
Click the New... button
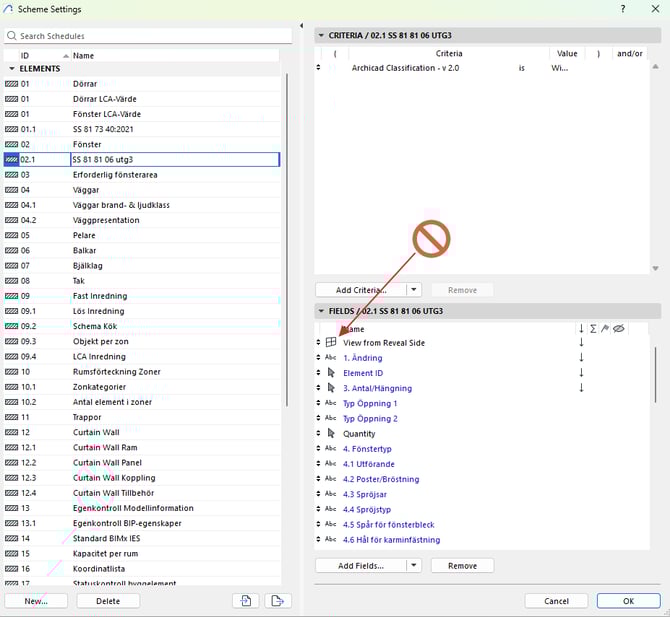coord(36,601)
